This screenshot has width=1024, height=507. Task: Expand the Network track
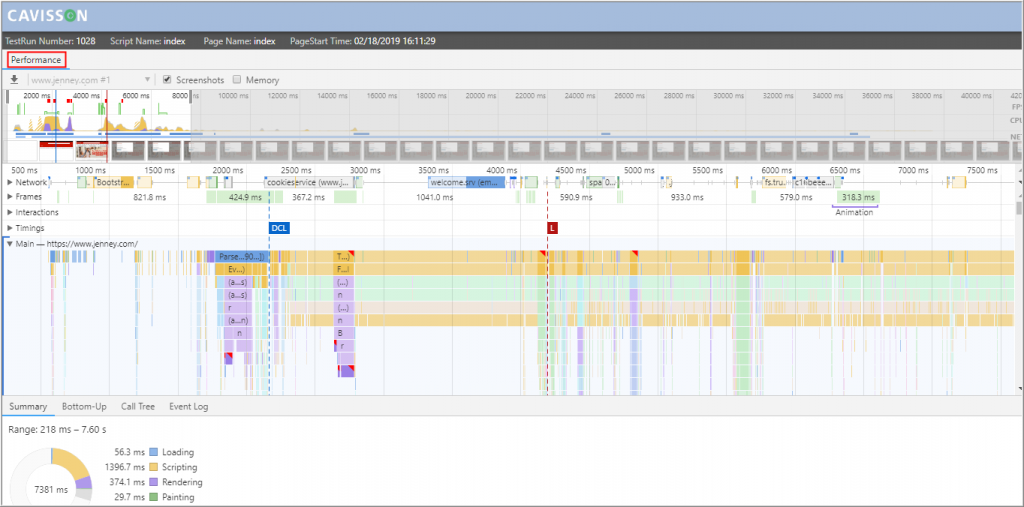(10, 182)
